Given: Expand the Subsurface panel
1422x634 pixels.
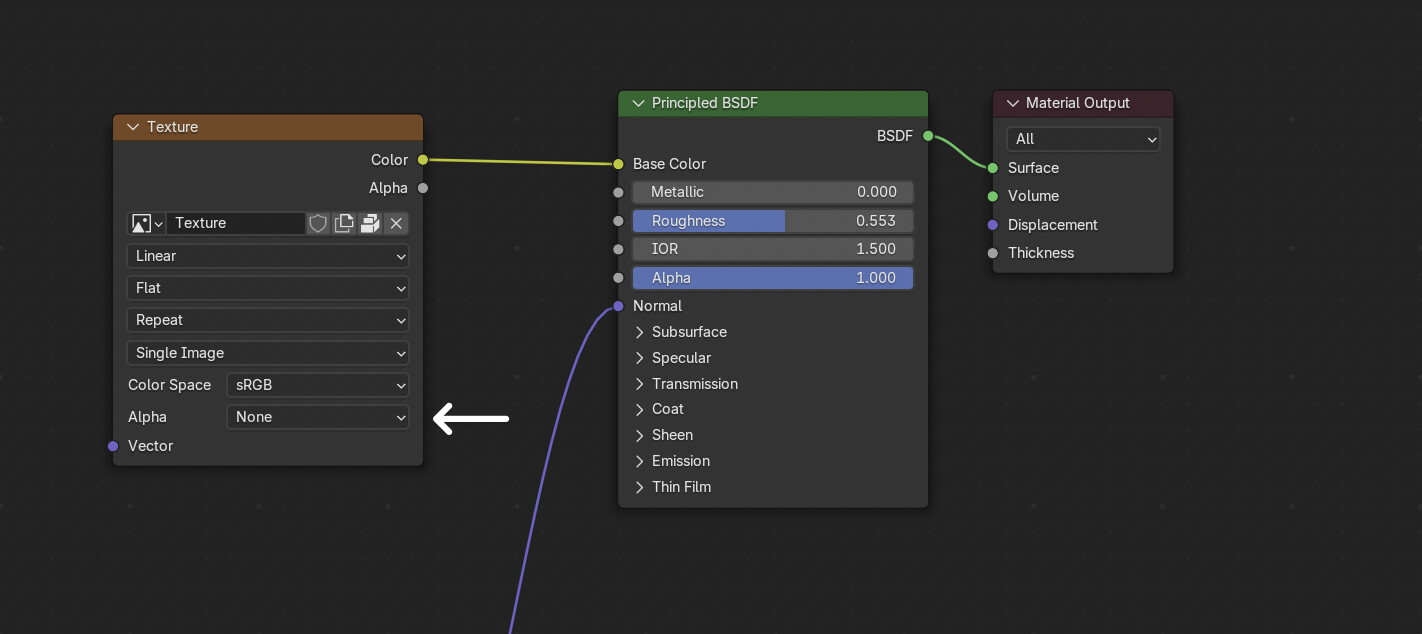Looking at the screenshot, I should (x=640, y=332).
